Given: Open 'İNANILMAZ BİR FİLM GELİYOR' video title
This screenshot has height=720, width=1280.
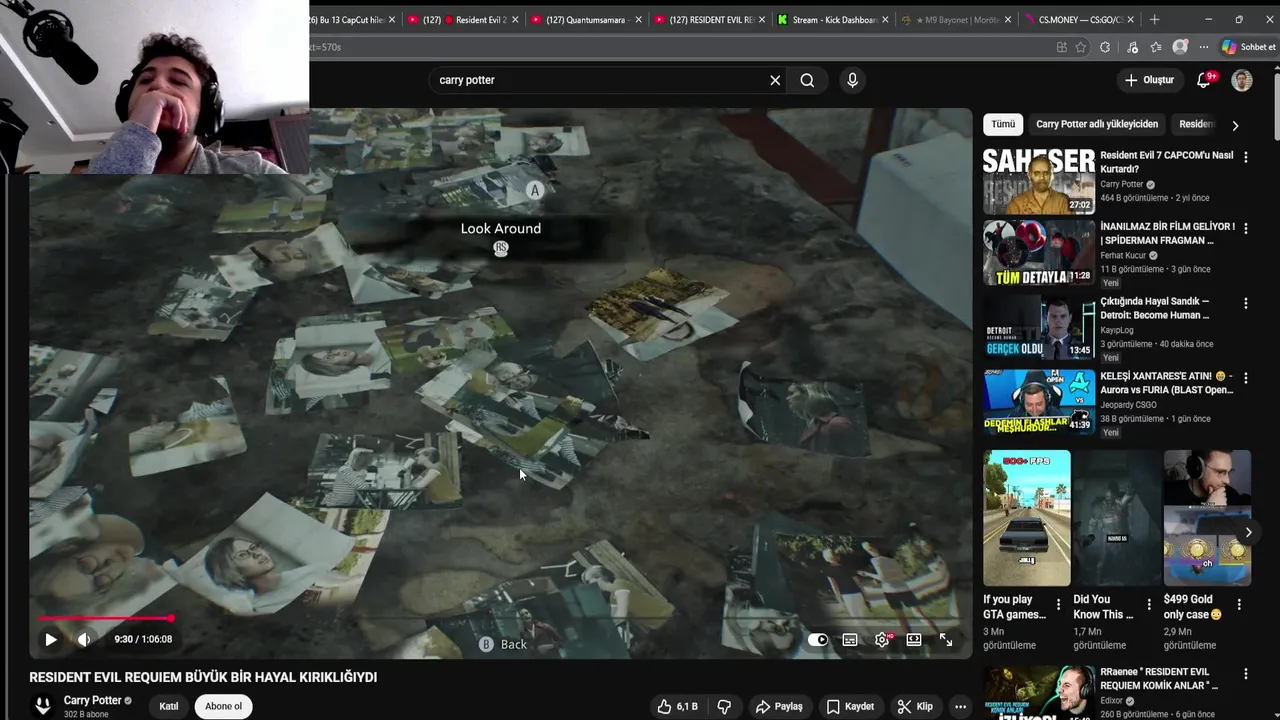Looking at the screenshot, I should [1167, 233].
